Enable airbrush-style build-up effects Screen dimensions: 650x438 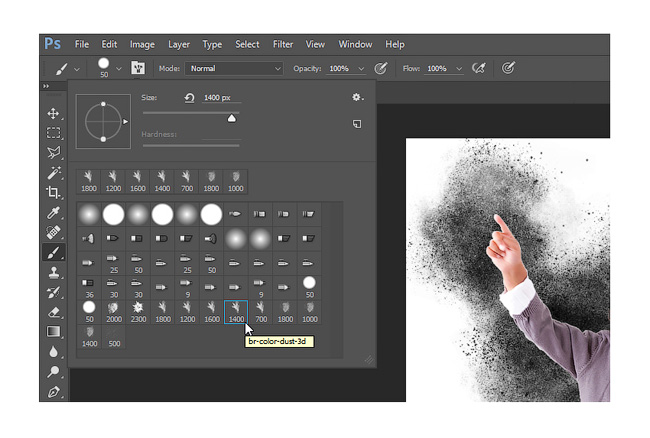[479, 68]
